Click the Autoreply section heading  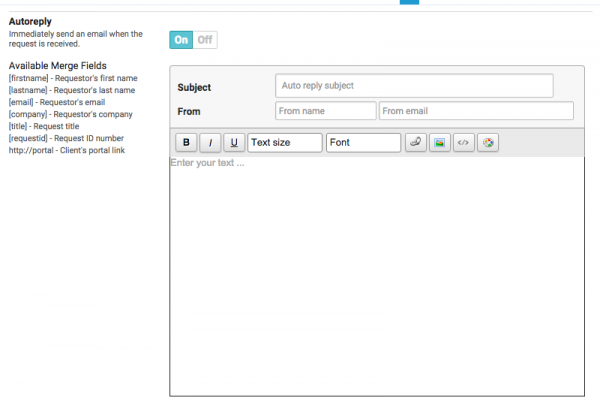(x=30, y=21)
